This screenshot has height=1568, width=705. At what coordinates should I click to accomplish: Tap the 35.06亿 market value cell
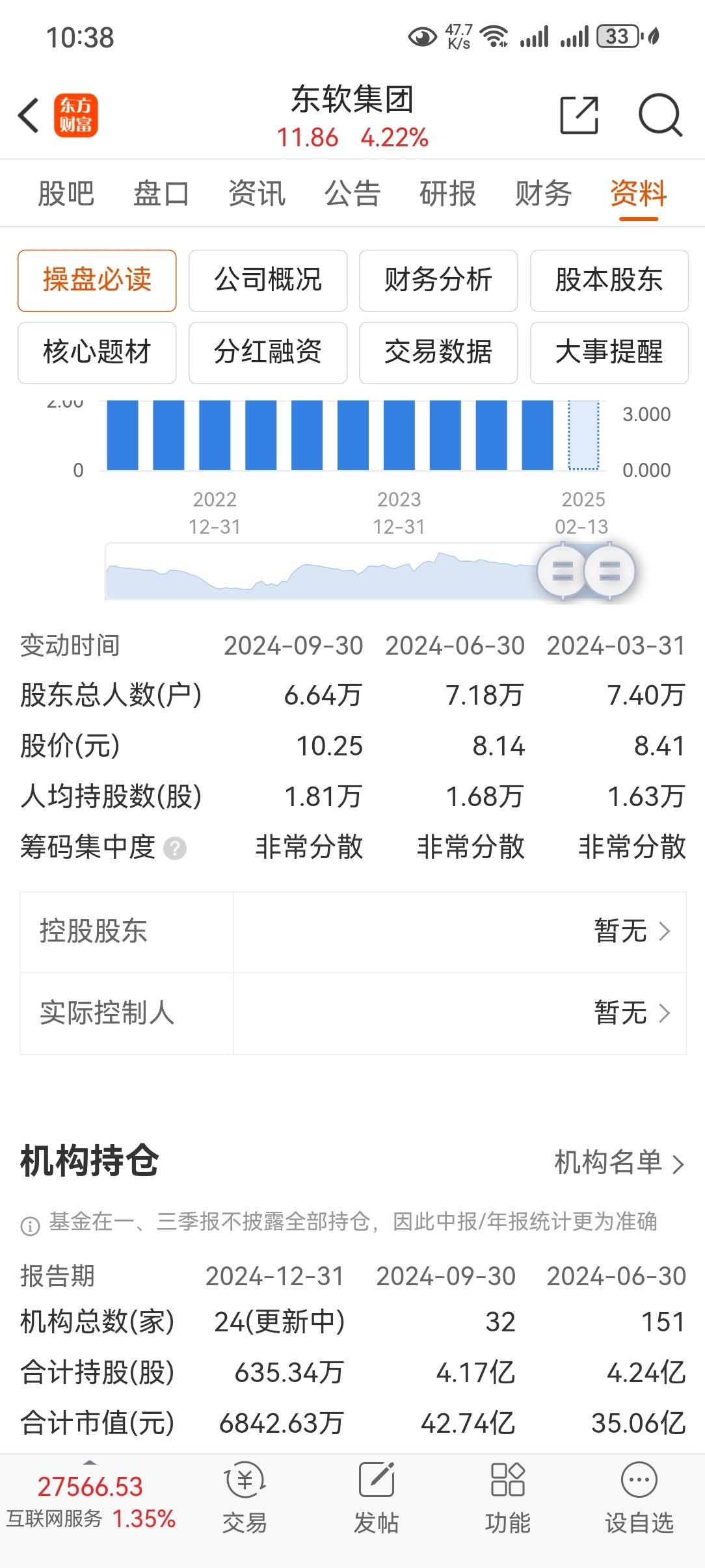click(x=639, y=1424)
